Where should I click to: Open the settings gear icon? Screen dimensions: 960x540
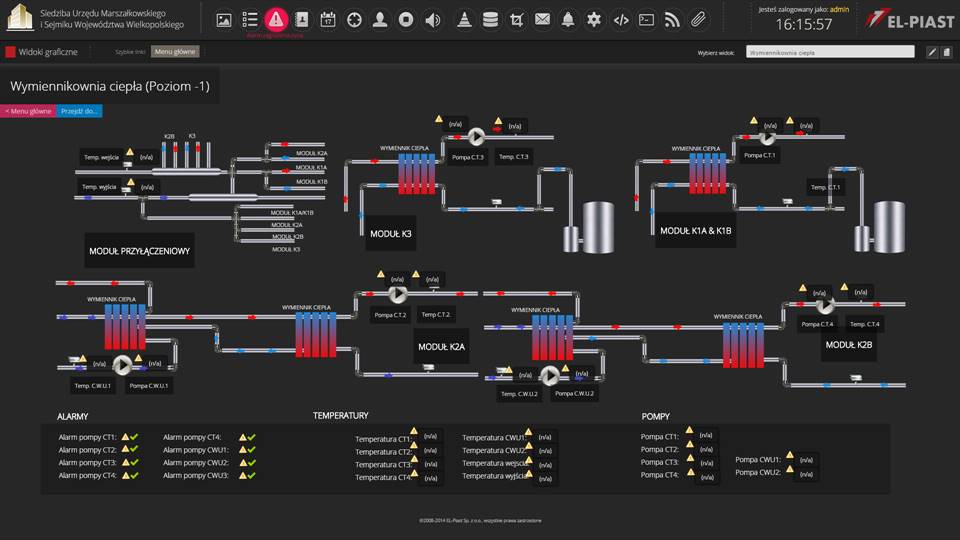(594, 19)
